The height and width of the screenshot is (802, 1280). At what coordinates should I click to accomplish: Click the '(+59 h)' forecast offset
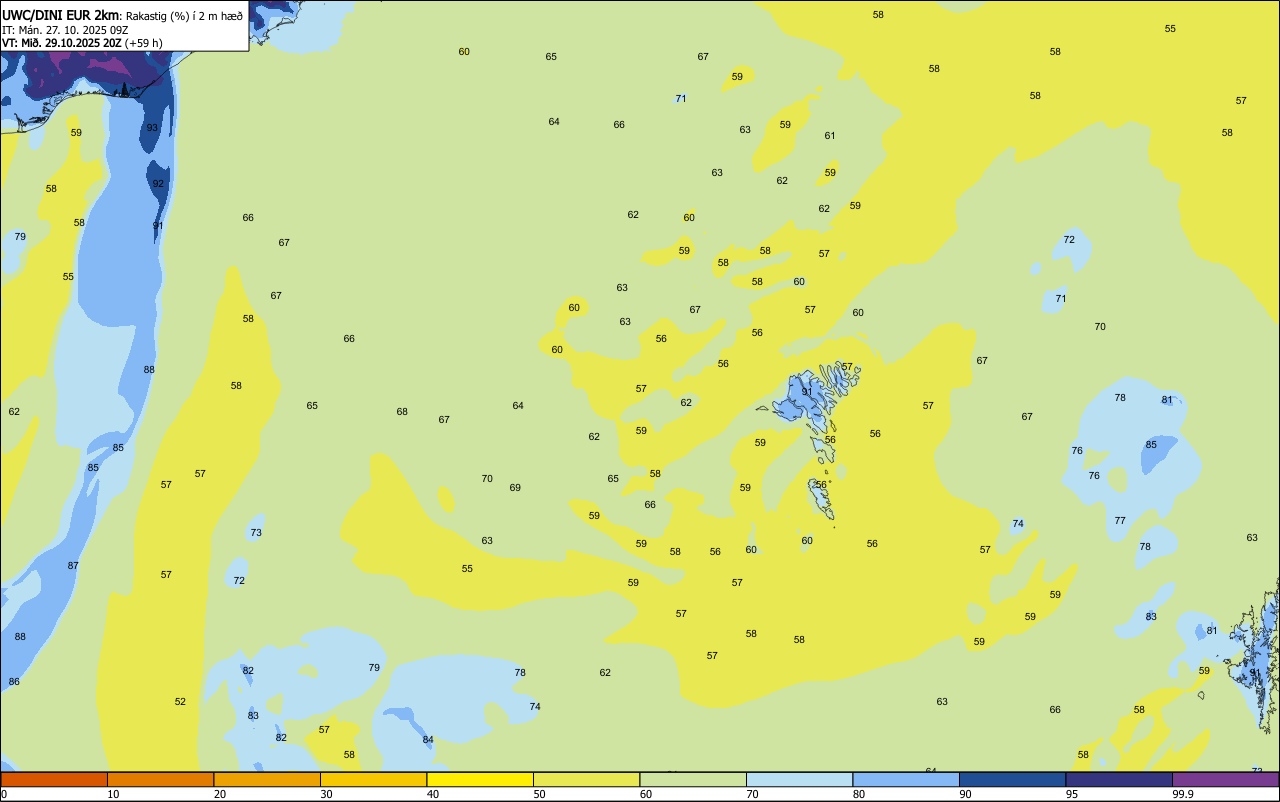[144, 43]
